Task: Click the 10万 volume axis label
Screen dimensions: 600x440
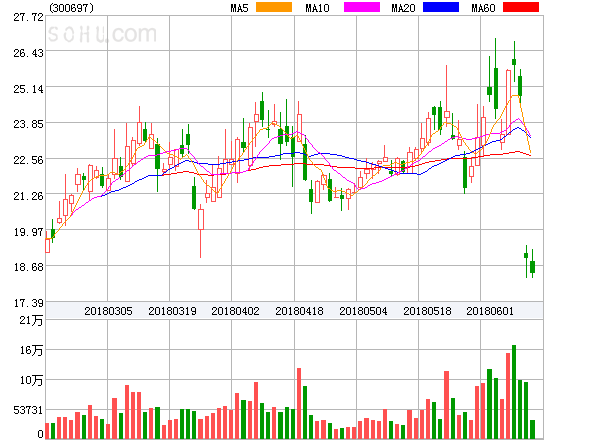Action: [31, 380]
